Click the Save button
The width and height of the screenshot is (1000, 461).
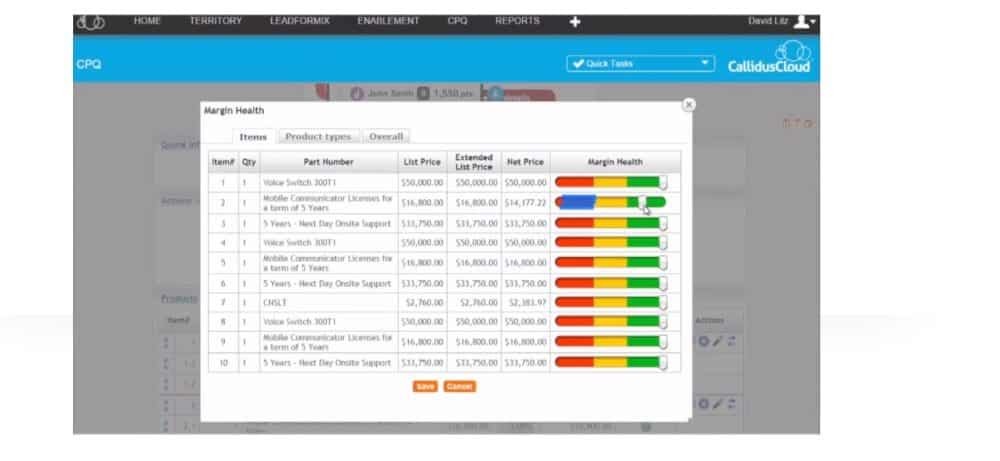425,386
